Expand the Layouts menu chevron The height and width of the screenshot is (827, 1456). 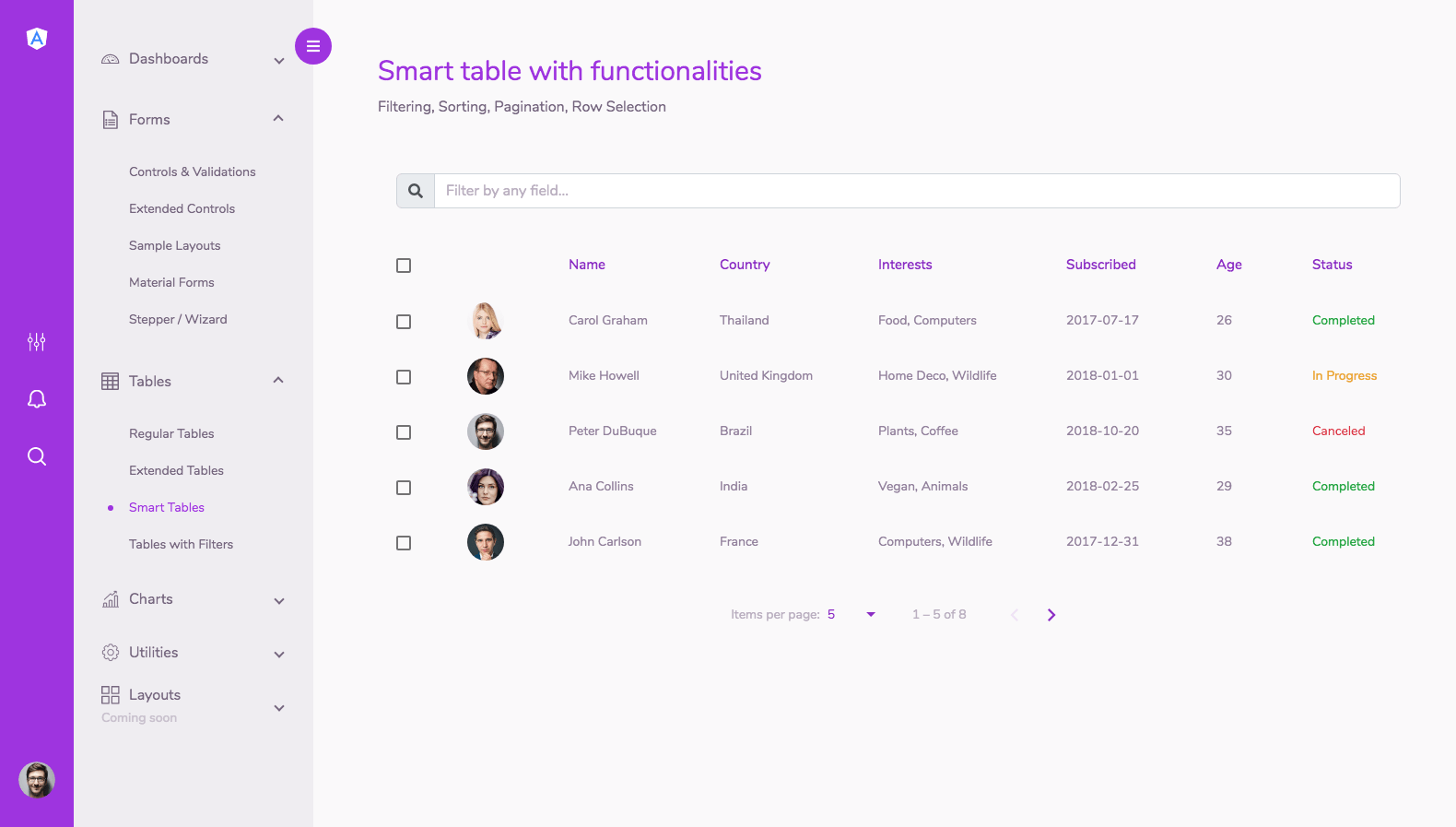point(279,708)
